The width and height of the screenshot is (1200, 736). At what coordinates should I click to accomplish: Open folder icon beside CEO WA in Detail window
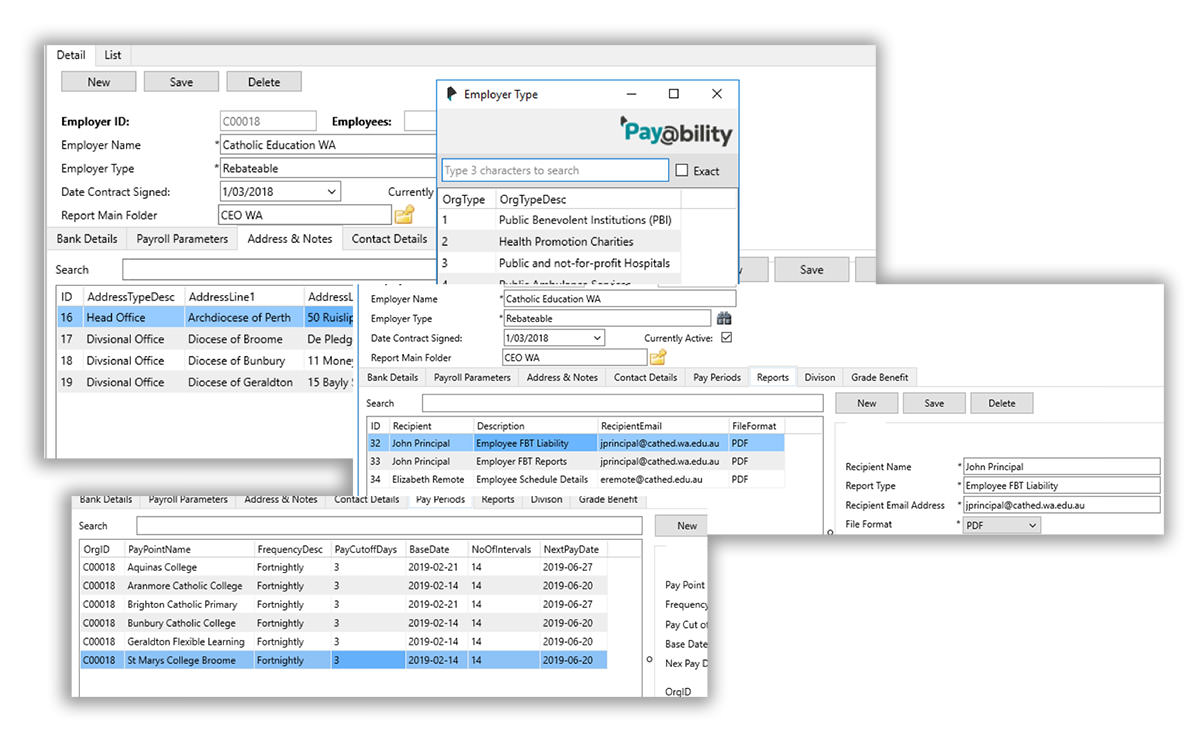click(x=404, y=214)
